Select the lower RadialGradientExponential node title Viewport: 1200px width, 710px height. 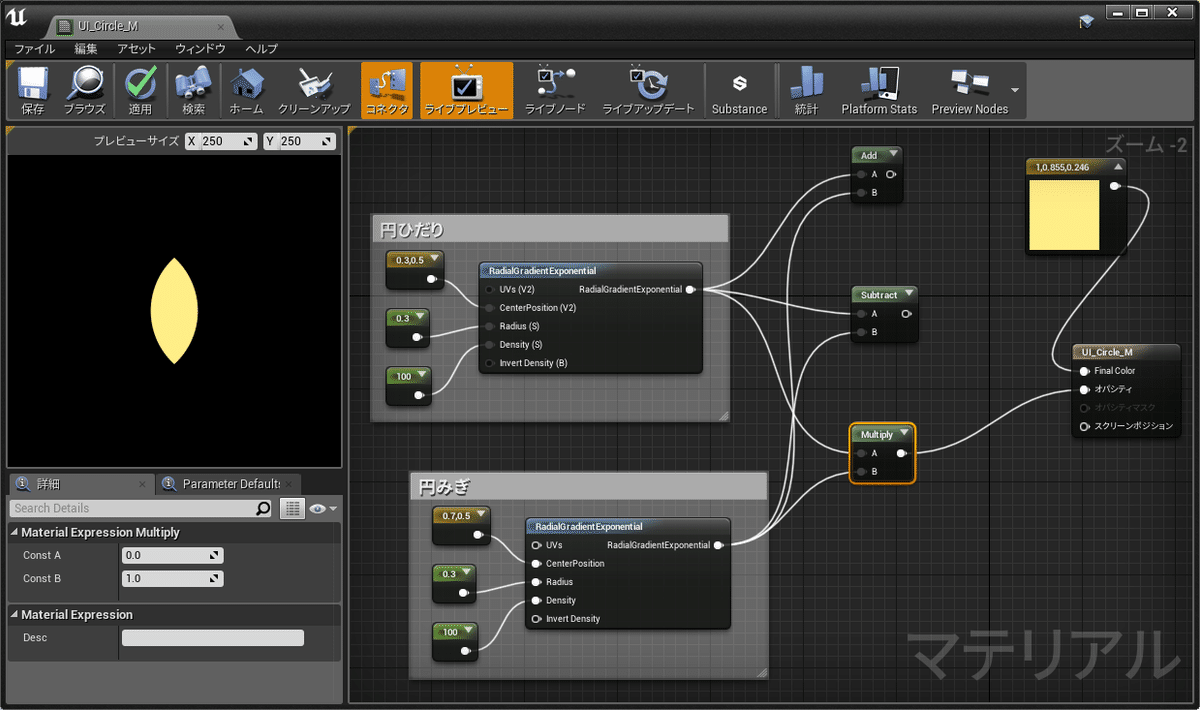(589, 527)
